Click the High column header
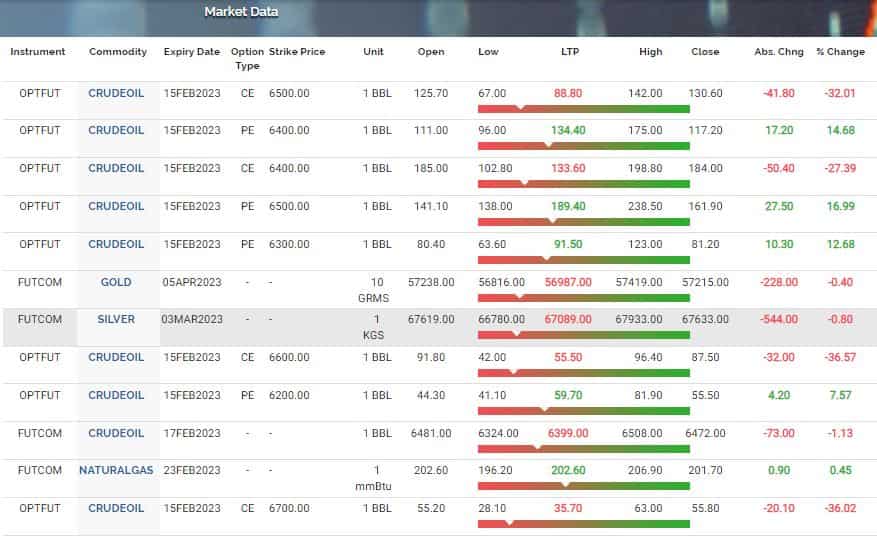The width and height of the screenshot is (877, 536). click(650, 51)
